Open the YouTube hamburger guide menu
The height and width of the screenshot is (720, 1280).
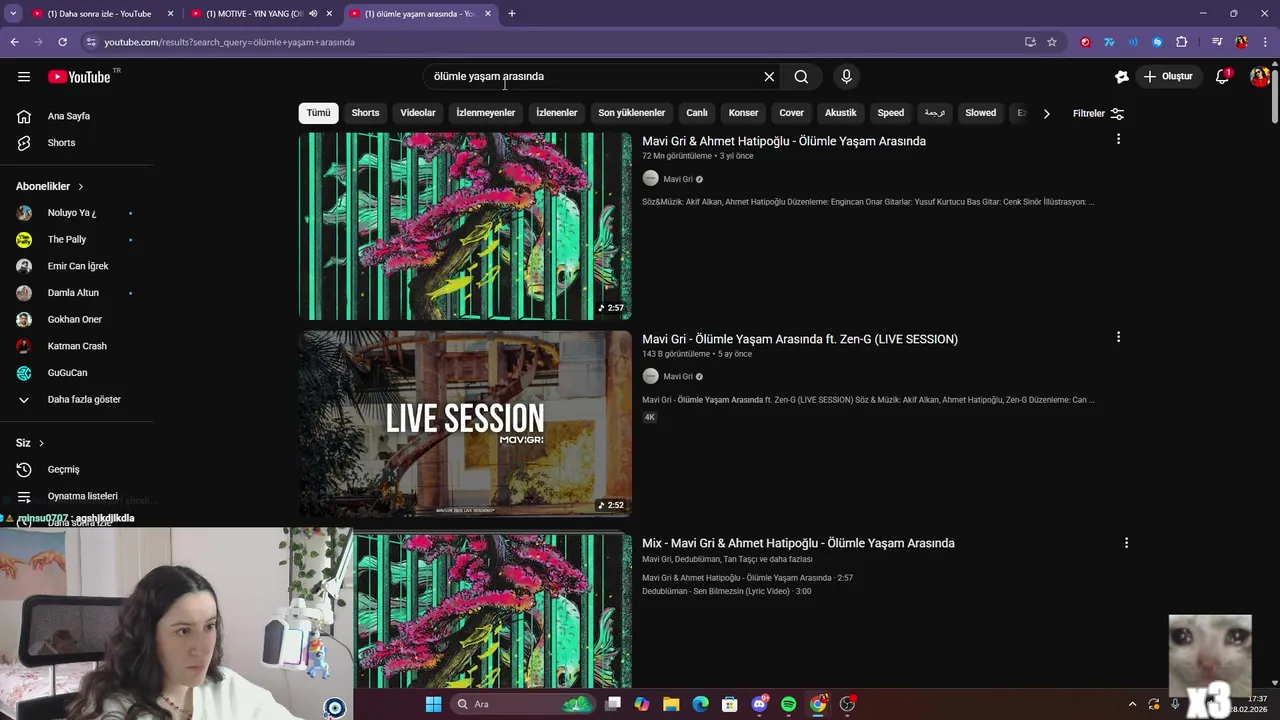24,76
